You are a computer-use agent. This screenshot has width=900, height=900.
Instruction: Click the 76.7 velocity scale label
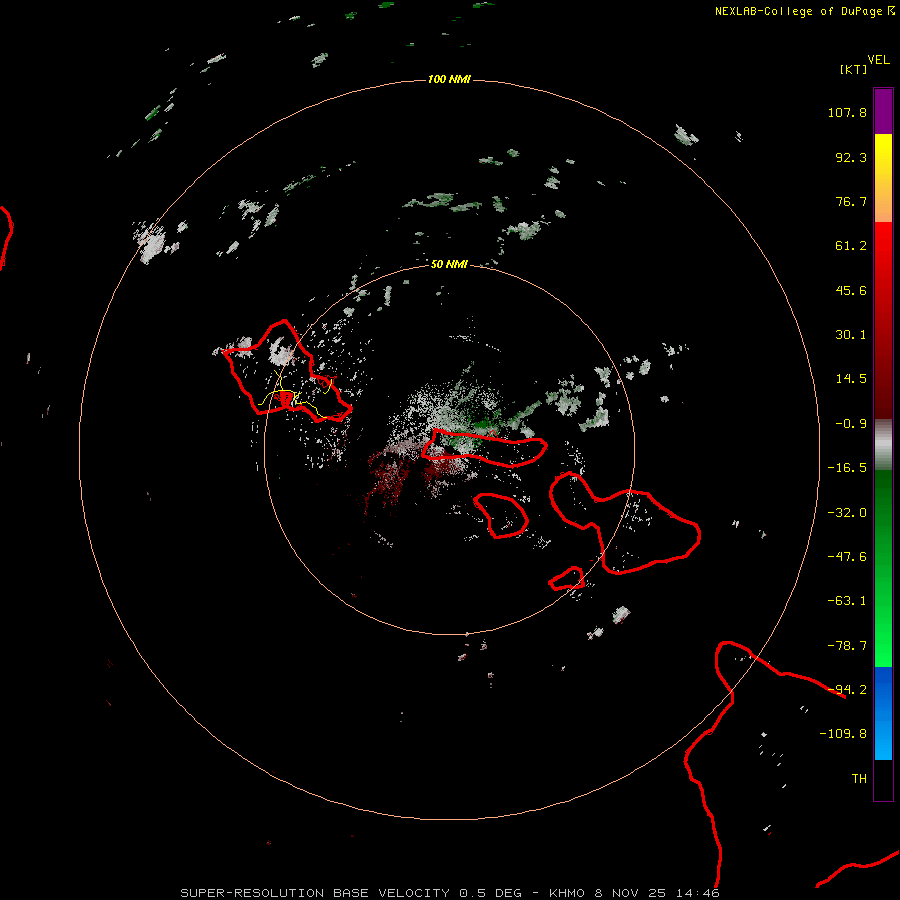851,201
